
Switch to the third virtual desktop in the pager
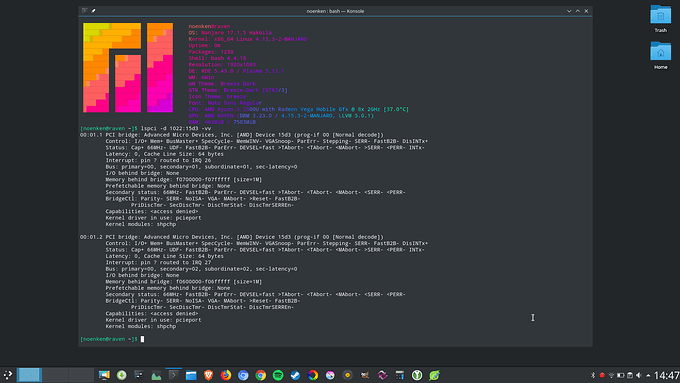(81, 375)
